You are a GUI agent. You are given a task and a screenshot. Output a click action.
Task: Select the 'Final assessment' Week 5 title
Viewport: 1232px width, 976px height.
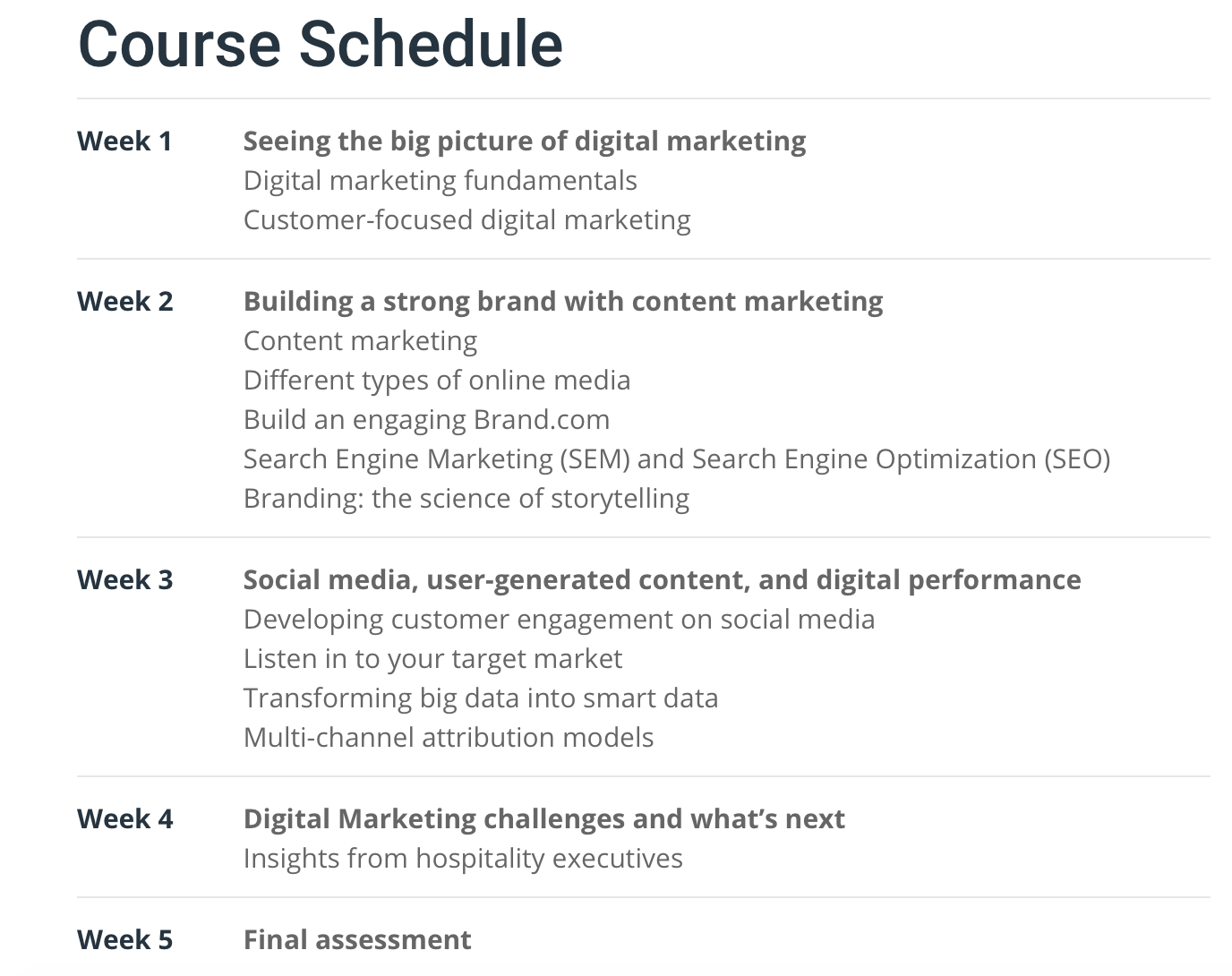pos(356,940)
